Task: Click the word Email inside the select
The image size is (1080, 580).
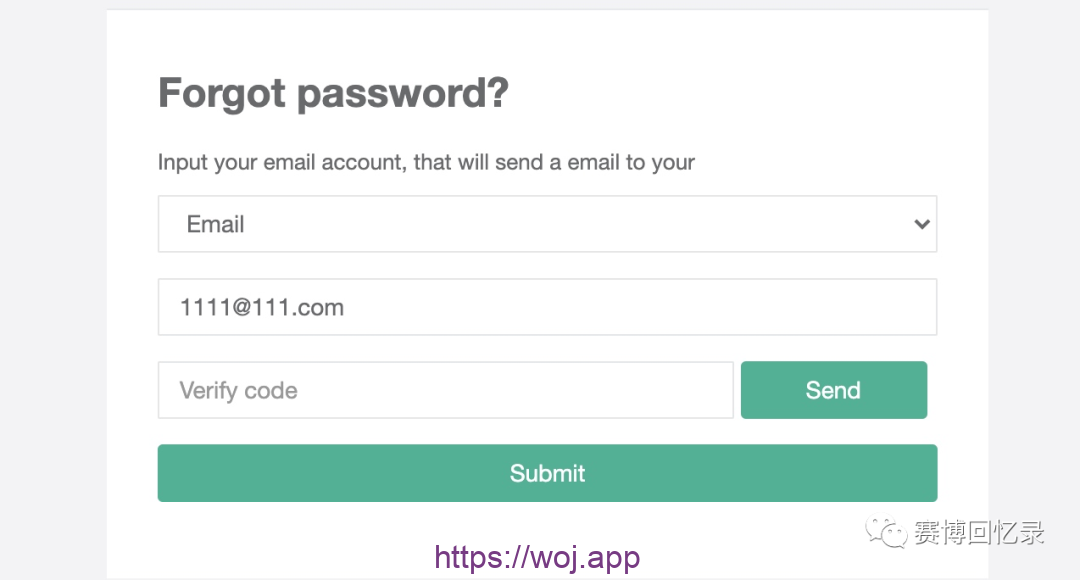Action: point(216,225)
